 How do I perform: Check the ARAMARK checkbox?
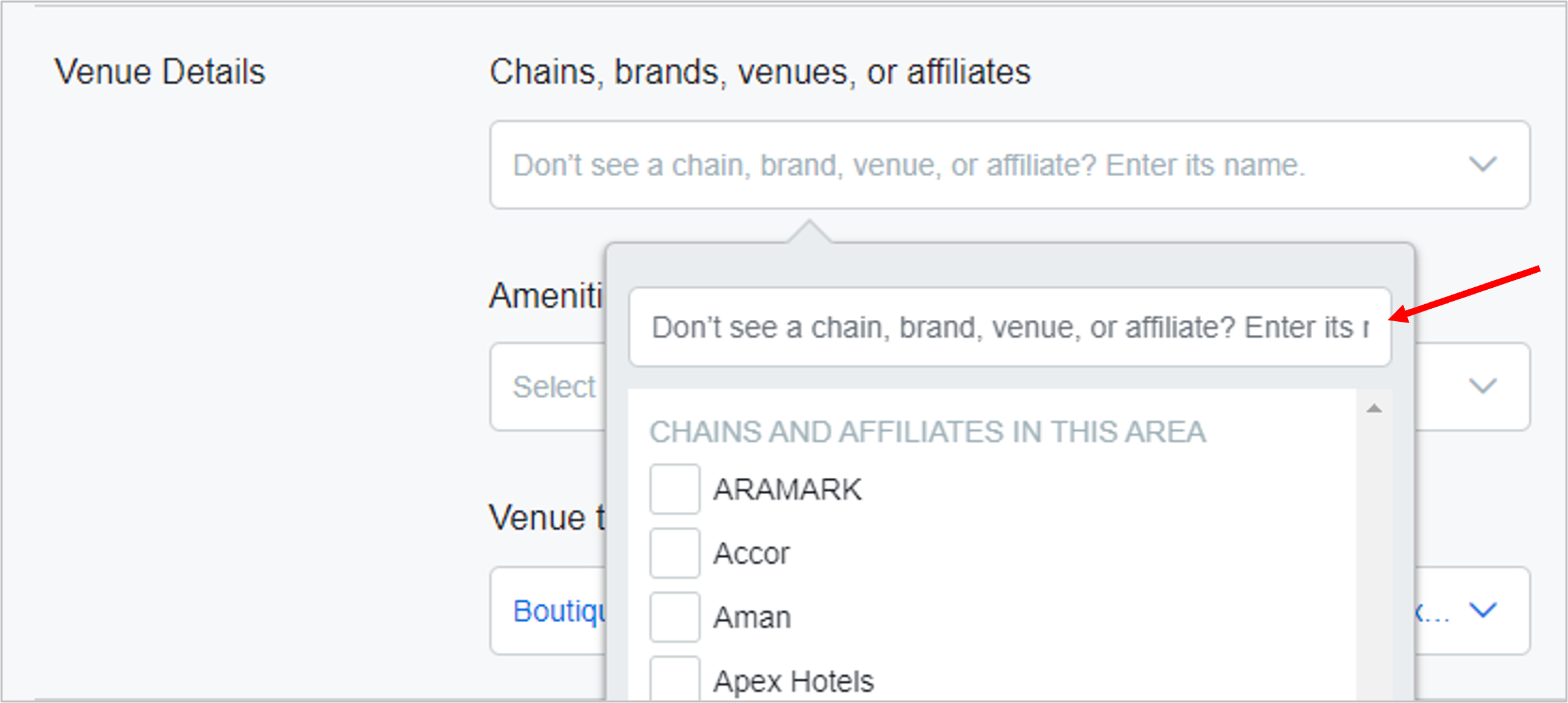coord(674,490)
